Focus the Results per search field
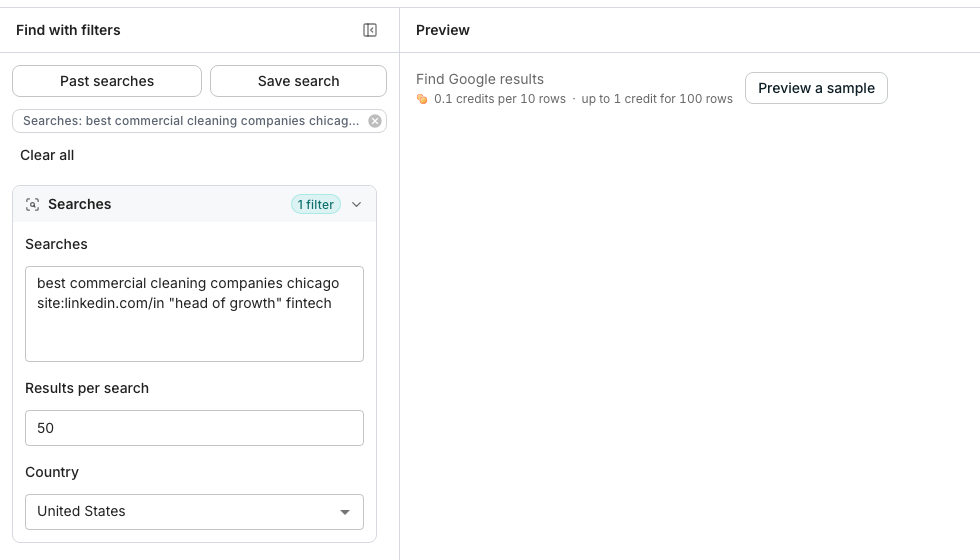 tap(194, 428)
